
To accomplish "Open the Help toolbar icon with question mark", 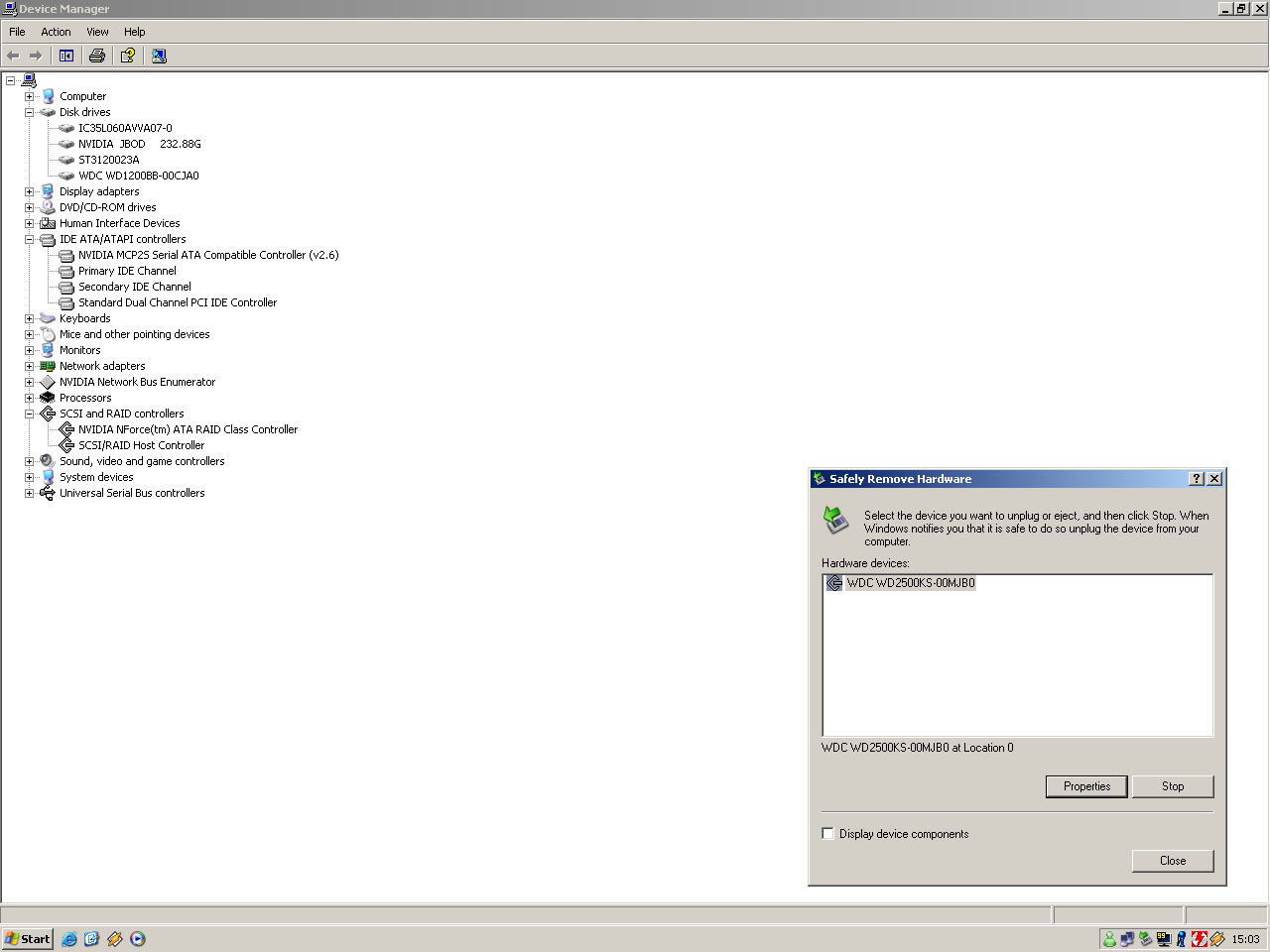I will pyautogui.click(x=128, y=56).
